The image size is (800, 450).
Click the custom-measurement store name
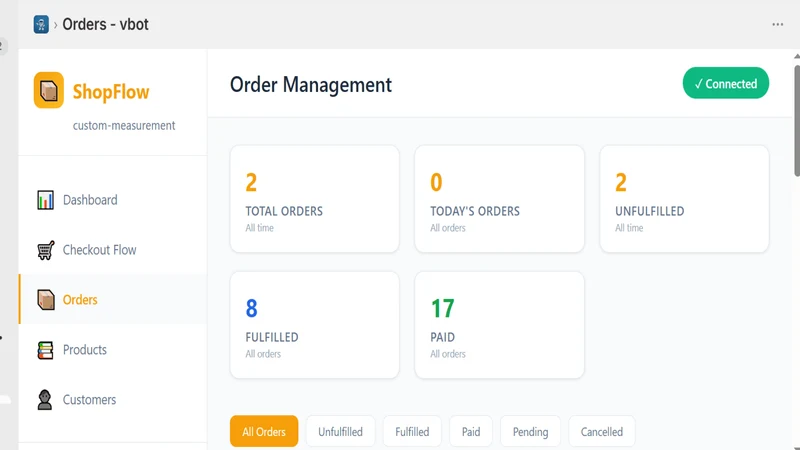pyautogui.click(x=124, y=126)
